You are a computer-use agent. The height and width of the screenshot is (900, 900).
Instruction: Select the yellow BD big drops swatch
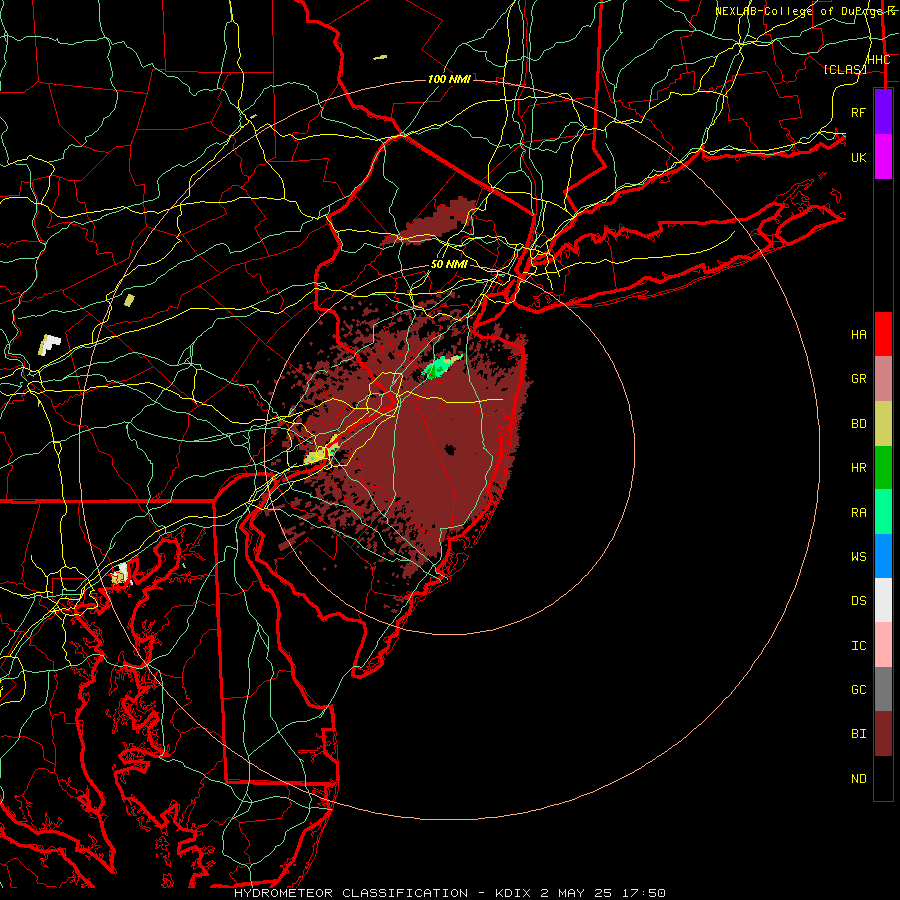[x=883, y=424]
